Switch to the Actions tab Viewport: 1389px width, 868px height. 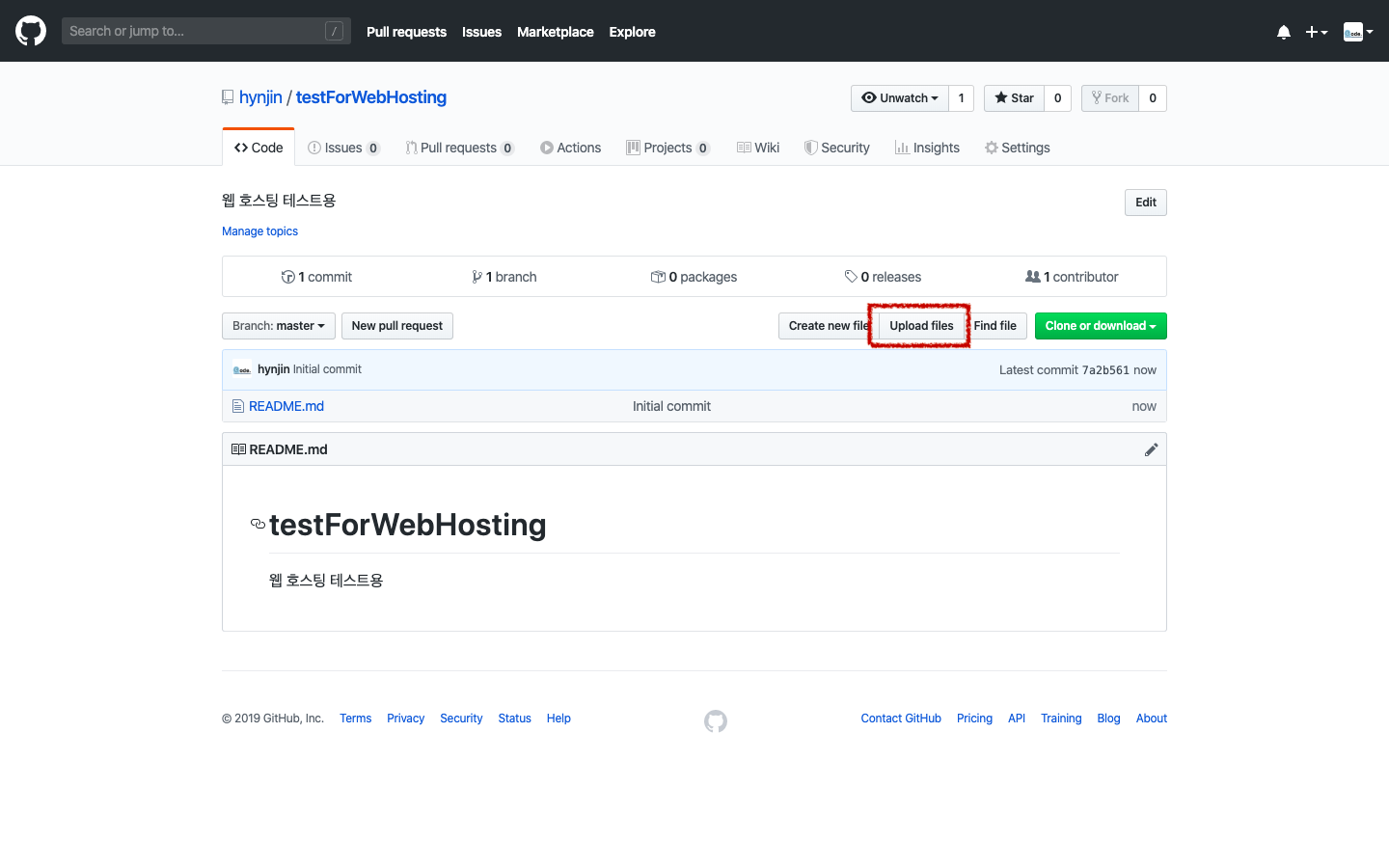(570, 148)
